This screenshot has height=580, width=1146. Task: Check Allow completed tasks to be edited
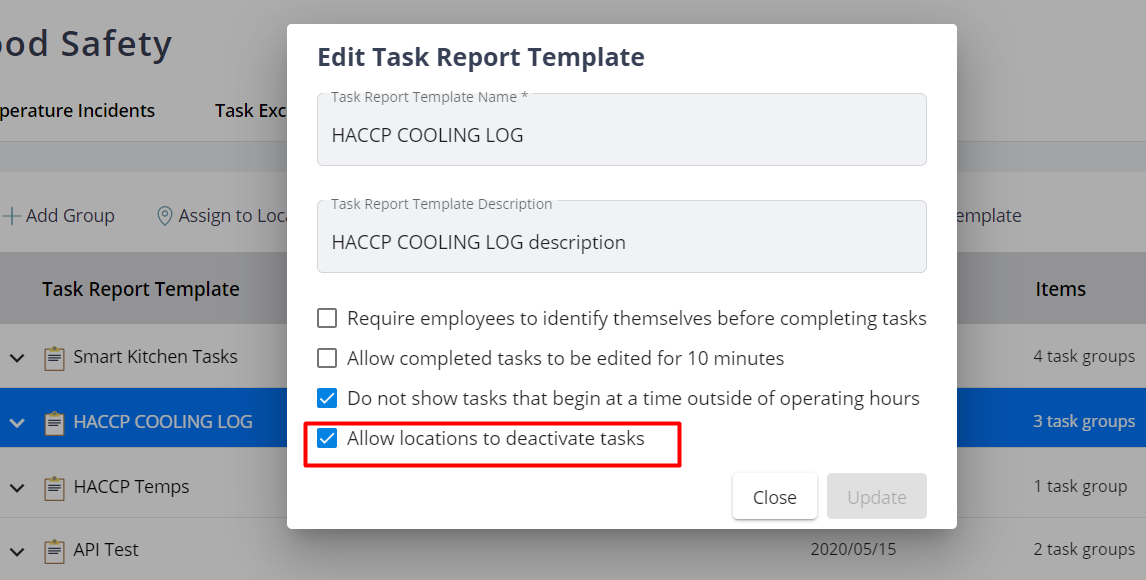click(x=327, y=358)
